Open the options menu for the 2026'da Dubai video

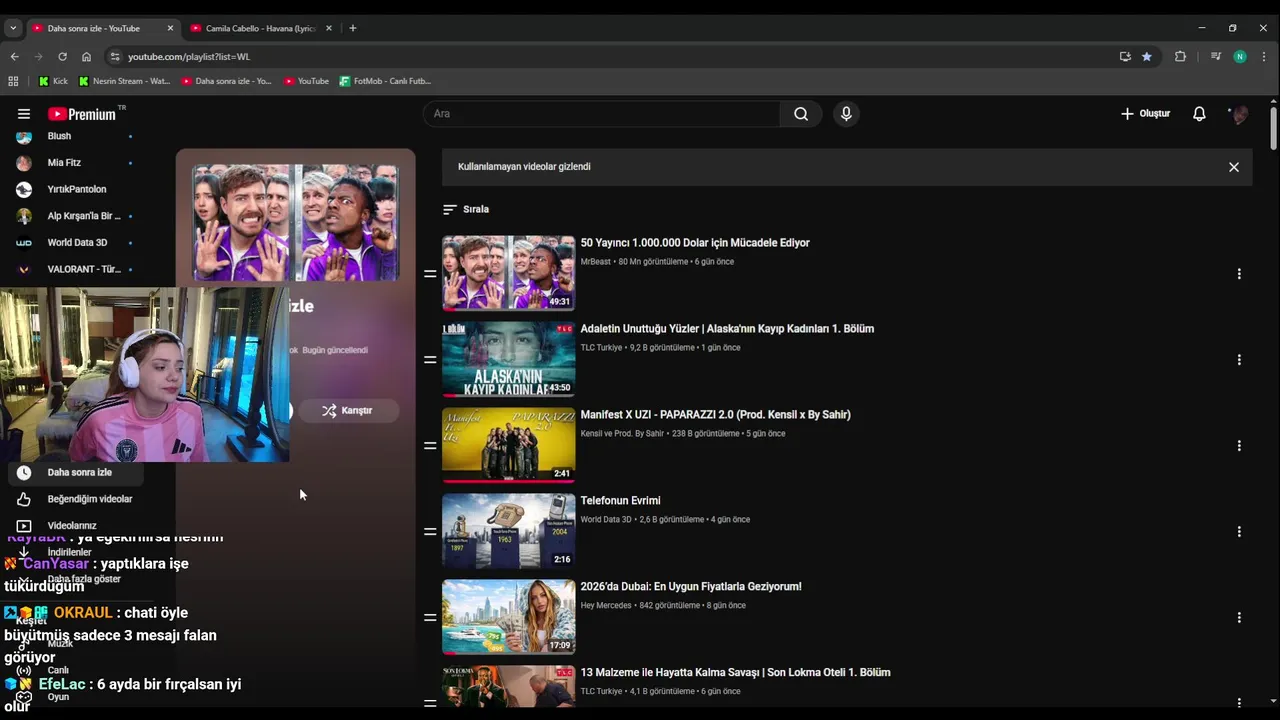coord(1239,618)
